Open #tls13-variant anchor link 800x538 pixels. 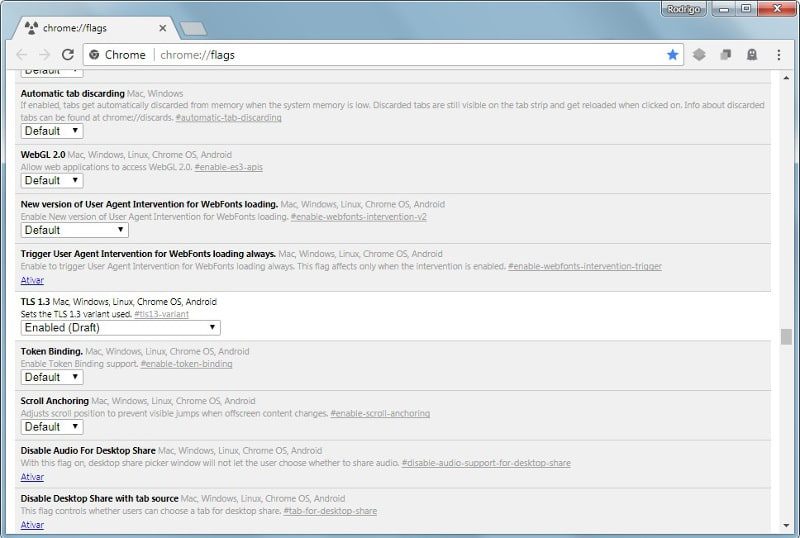pos(161,314)
